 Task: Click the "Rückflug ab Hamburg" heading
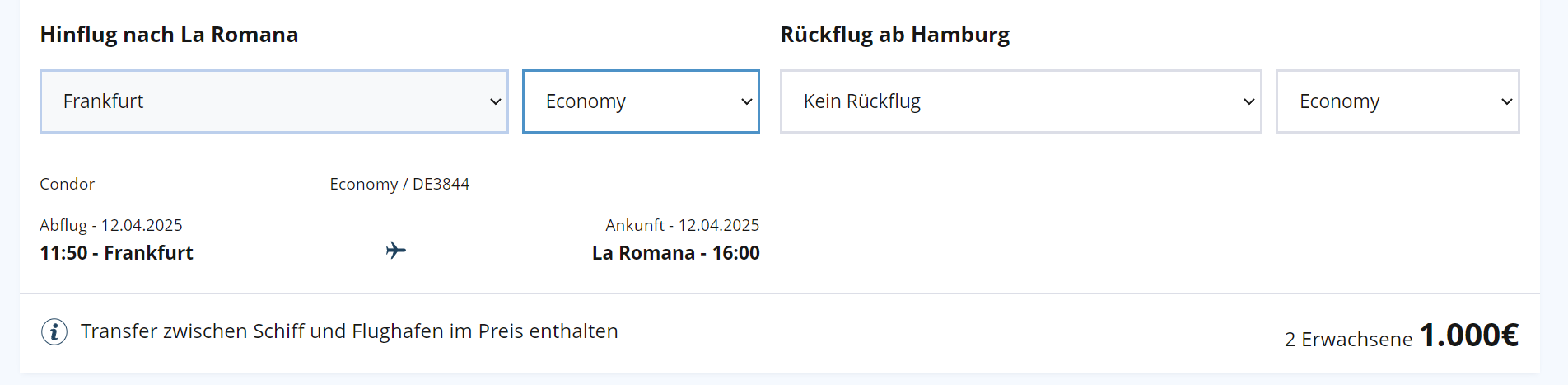click(894, 35)
